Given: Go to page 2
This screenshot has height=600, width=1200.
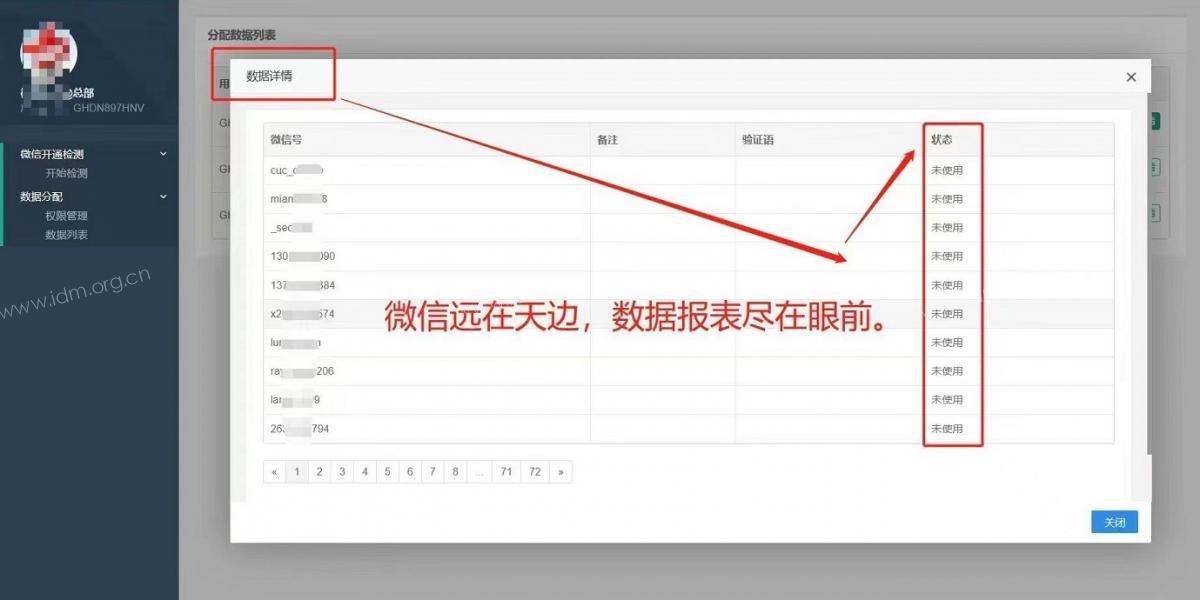Looking at the screenshot, I should 319,472.
